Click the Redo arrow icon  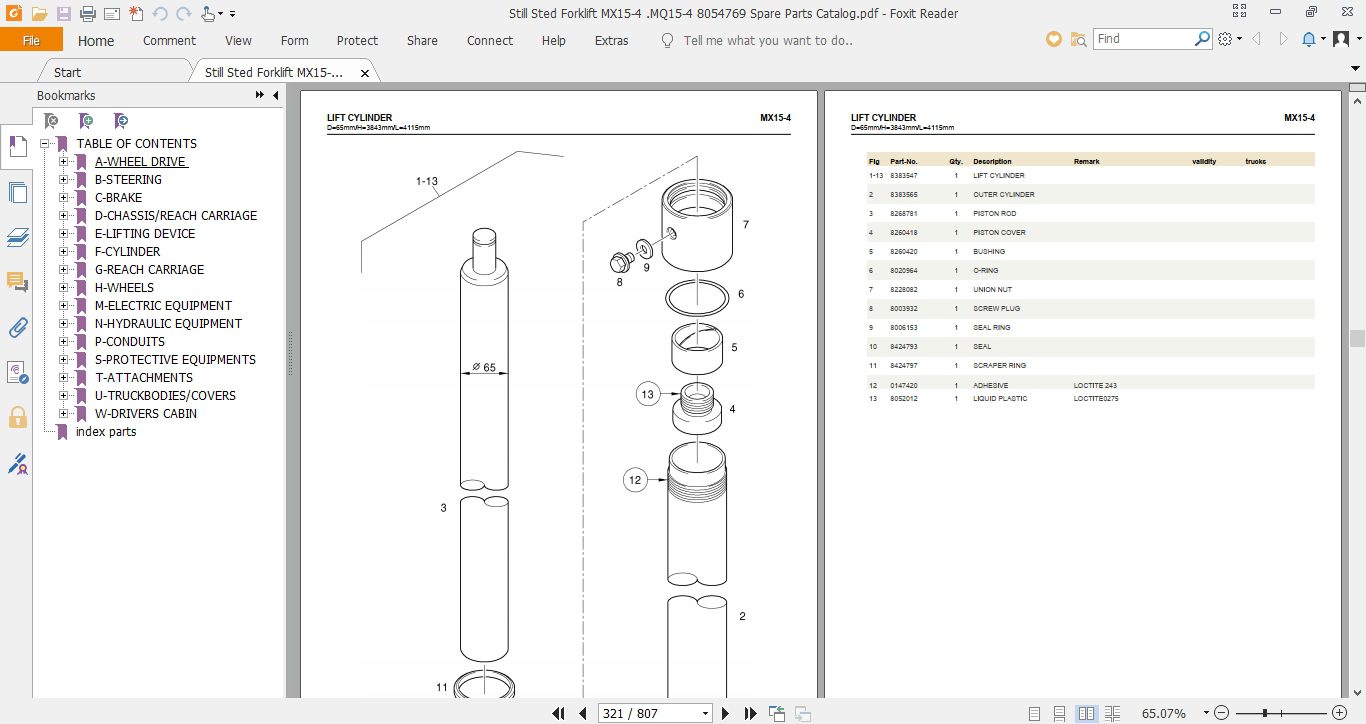click(x=183, y=14)
